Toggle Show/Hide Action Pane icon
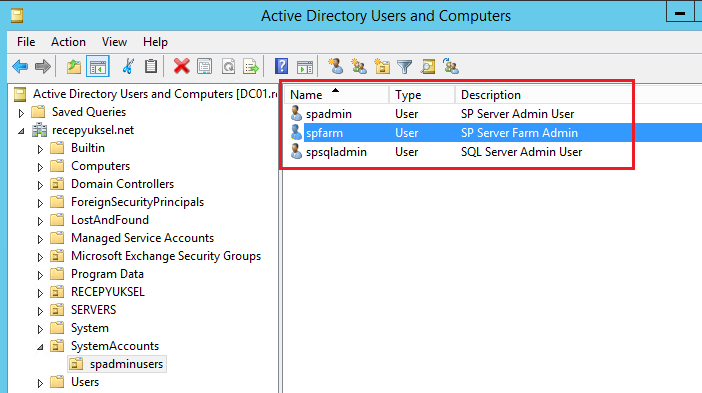702x393 pixels. click(x=305, y=67)
